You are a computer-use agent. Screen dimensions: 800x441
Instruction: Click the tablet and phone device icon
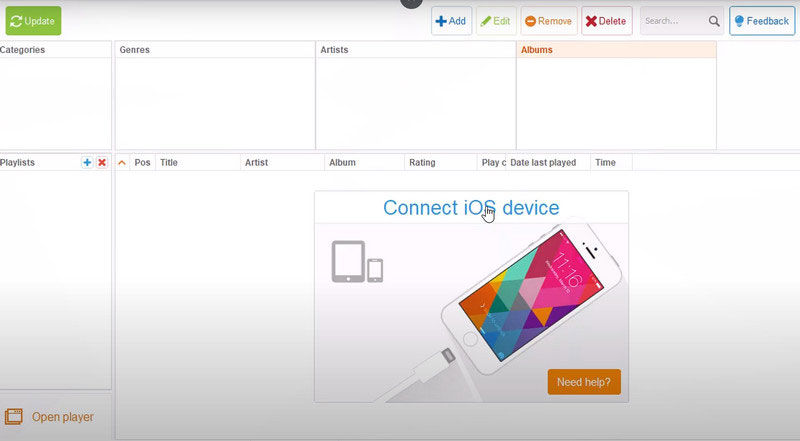357,261
